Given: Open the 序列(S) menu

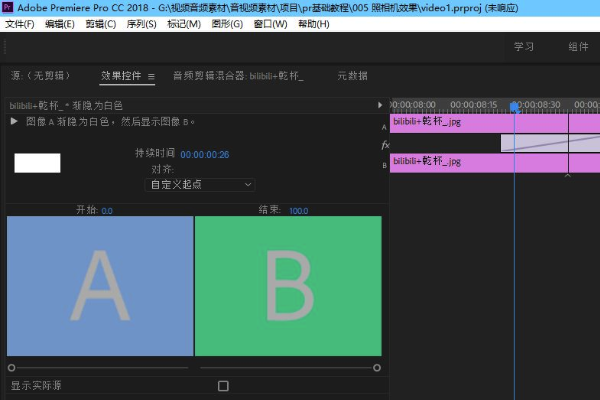Looking at the screenshot, I should pyautogui.click(x=141, y=24).
